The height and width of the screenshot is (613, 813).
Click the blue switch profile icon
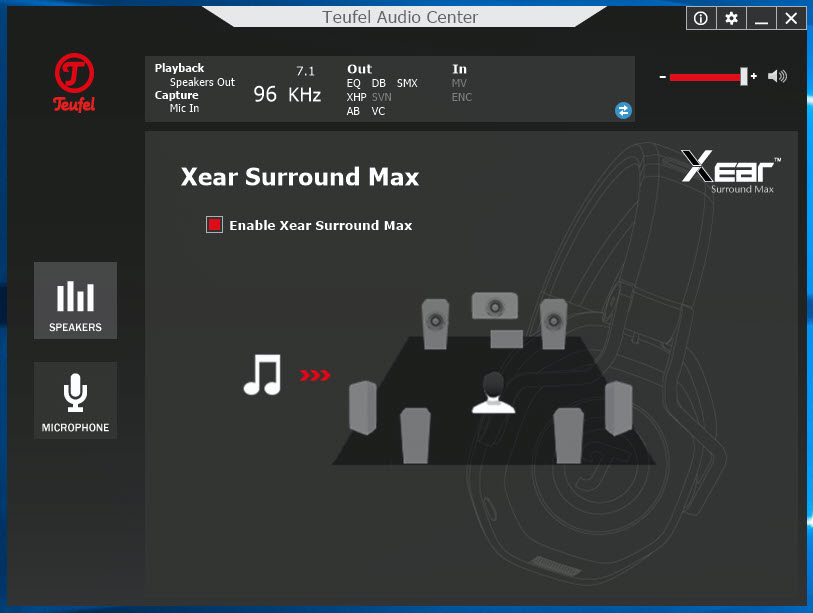click(x=623, y=110)
